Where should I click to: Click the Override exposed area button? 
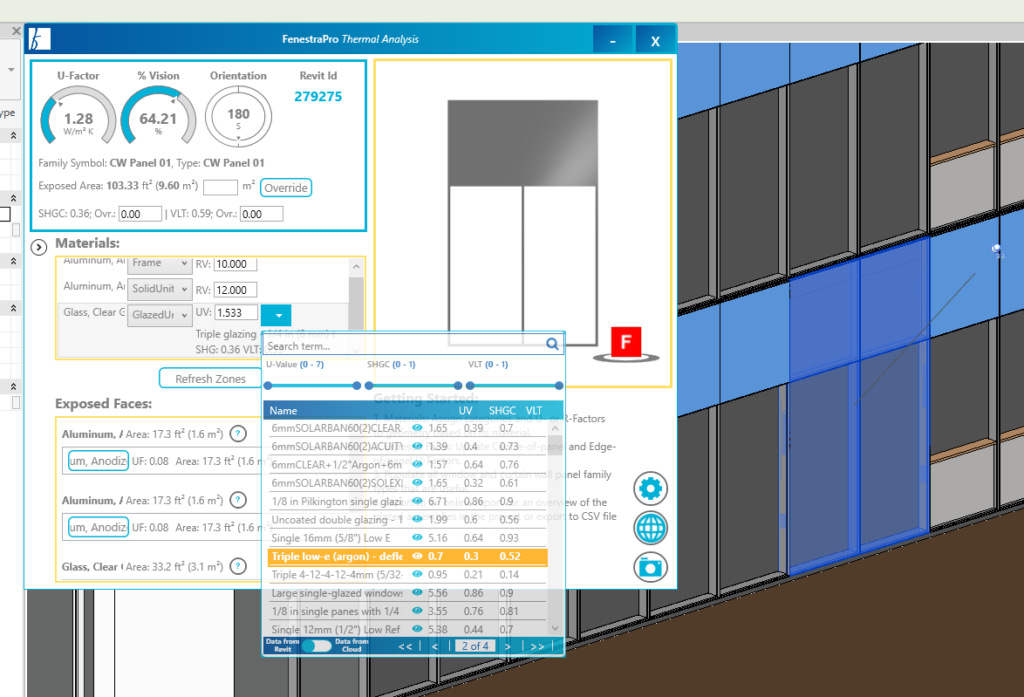(x=285, y=187)
